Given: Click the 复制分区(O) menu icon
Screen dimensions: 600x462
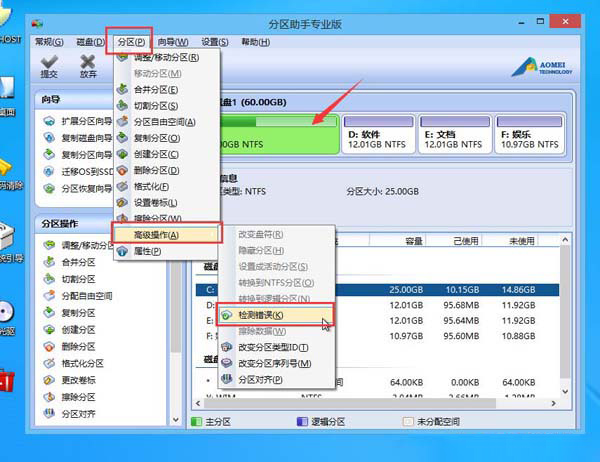Looking at the screenshot, I should [122, 137].
